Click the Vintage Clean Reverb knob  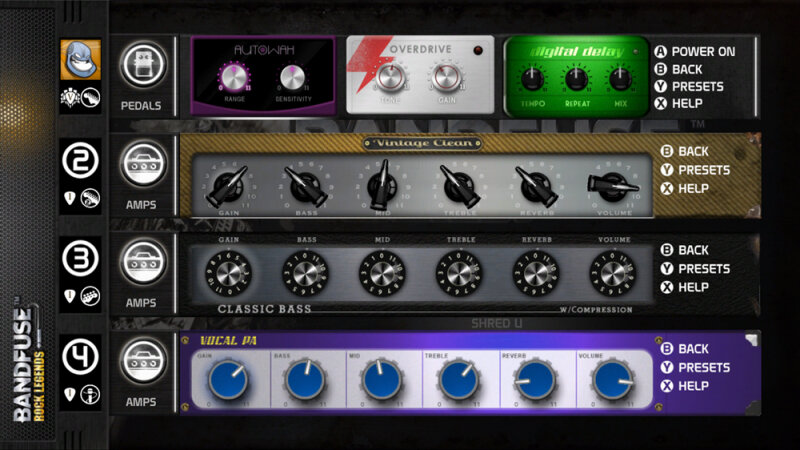click(x=536, y=186)
